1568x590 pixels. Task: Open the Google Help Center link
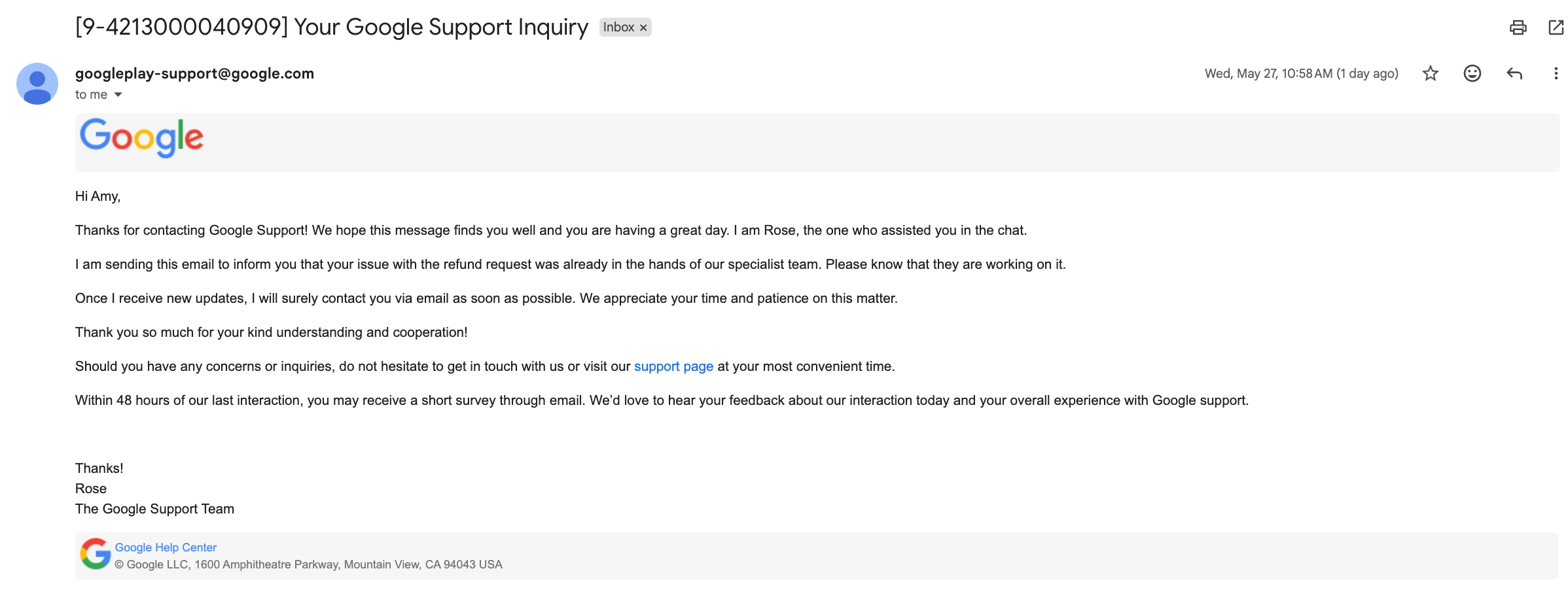pos(166,547)
